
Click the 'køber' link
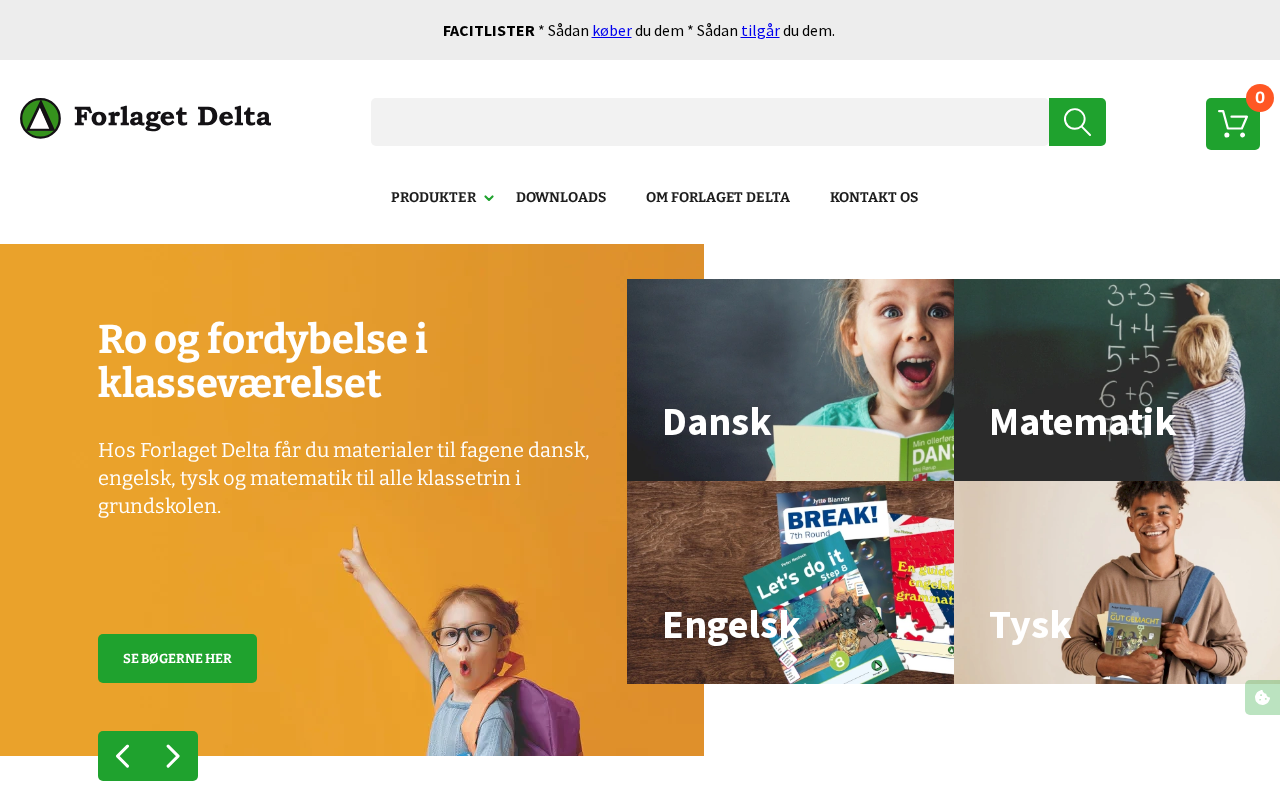click(612, 30)
